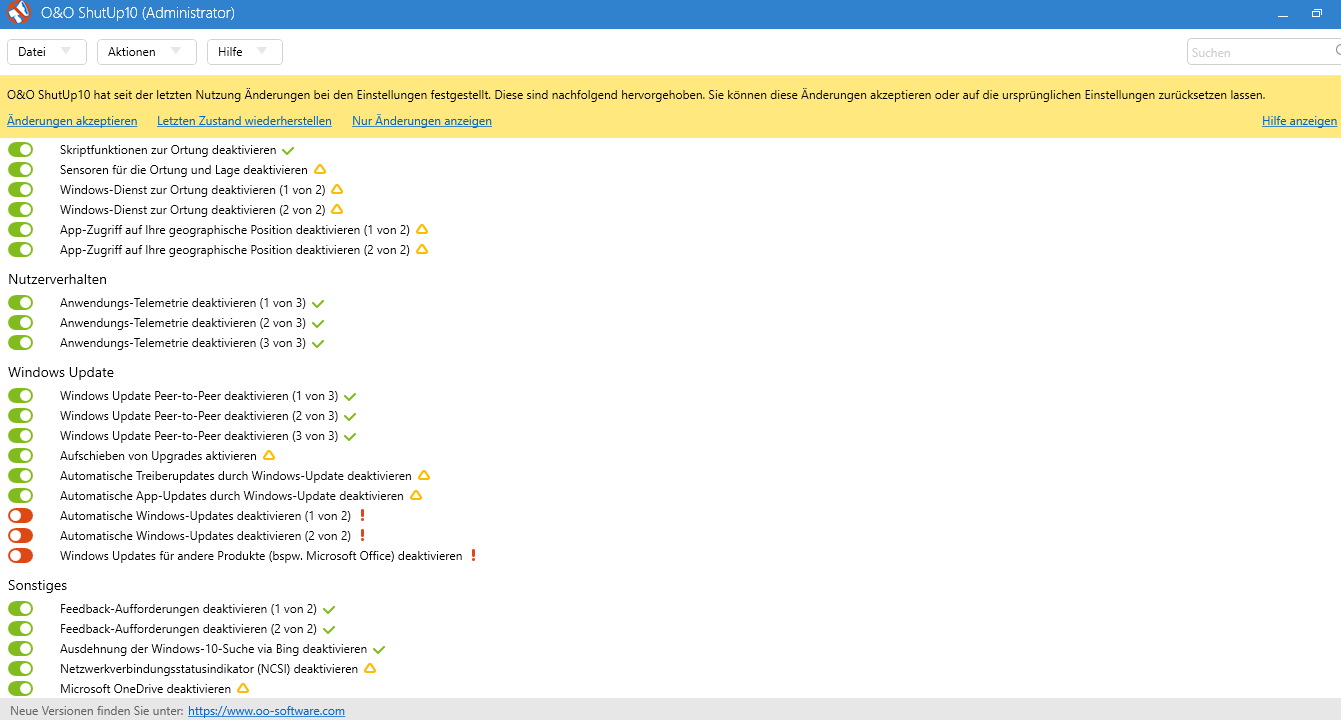1341x720 pixels.
Task: Click checkmark for Peer-to-Peer deaktivieren (2 von 3)
Action: tap(350, 416)
